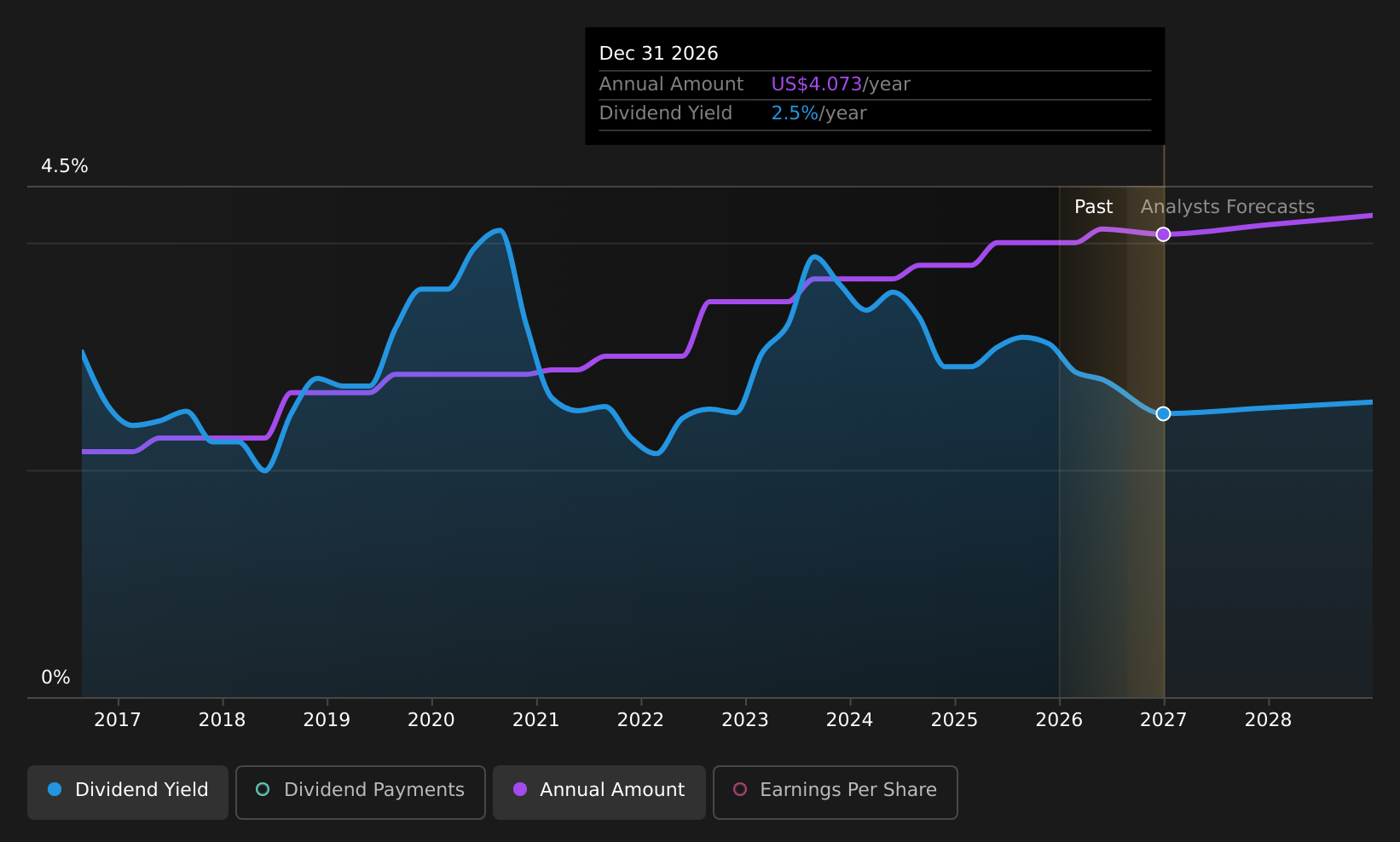Click the US$4.073/year tooltip value
This screenshot has height=842, width=1400.
click(841, 84)
